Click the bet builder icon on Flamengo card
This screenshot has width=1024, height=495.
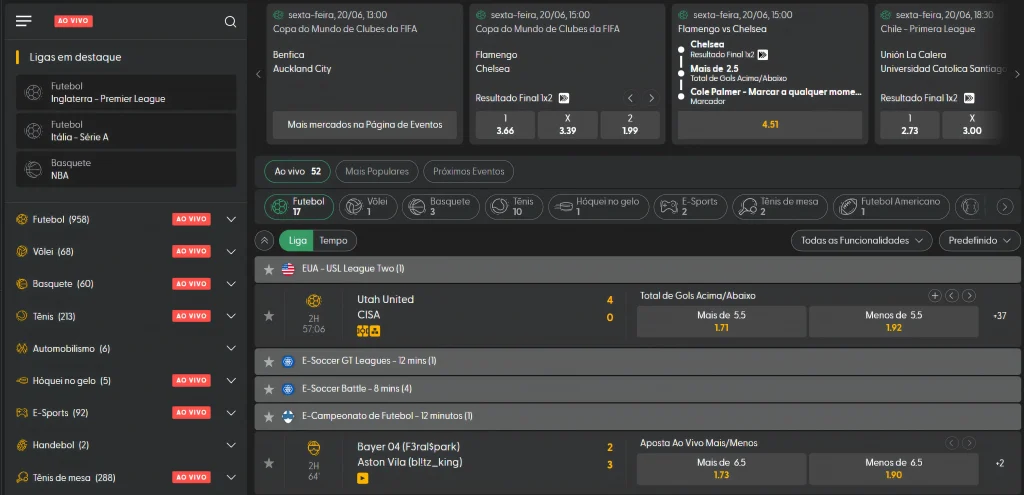[x=564, y=98]
